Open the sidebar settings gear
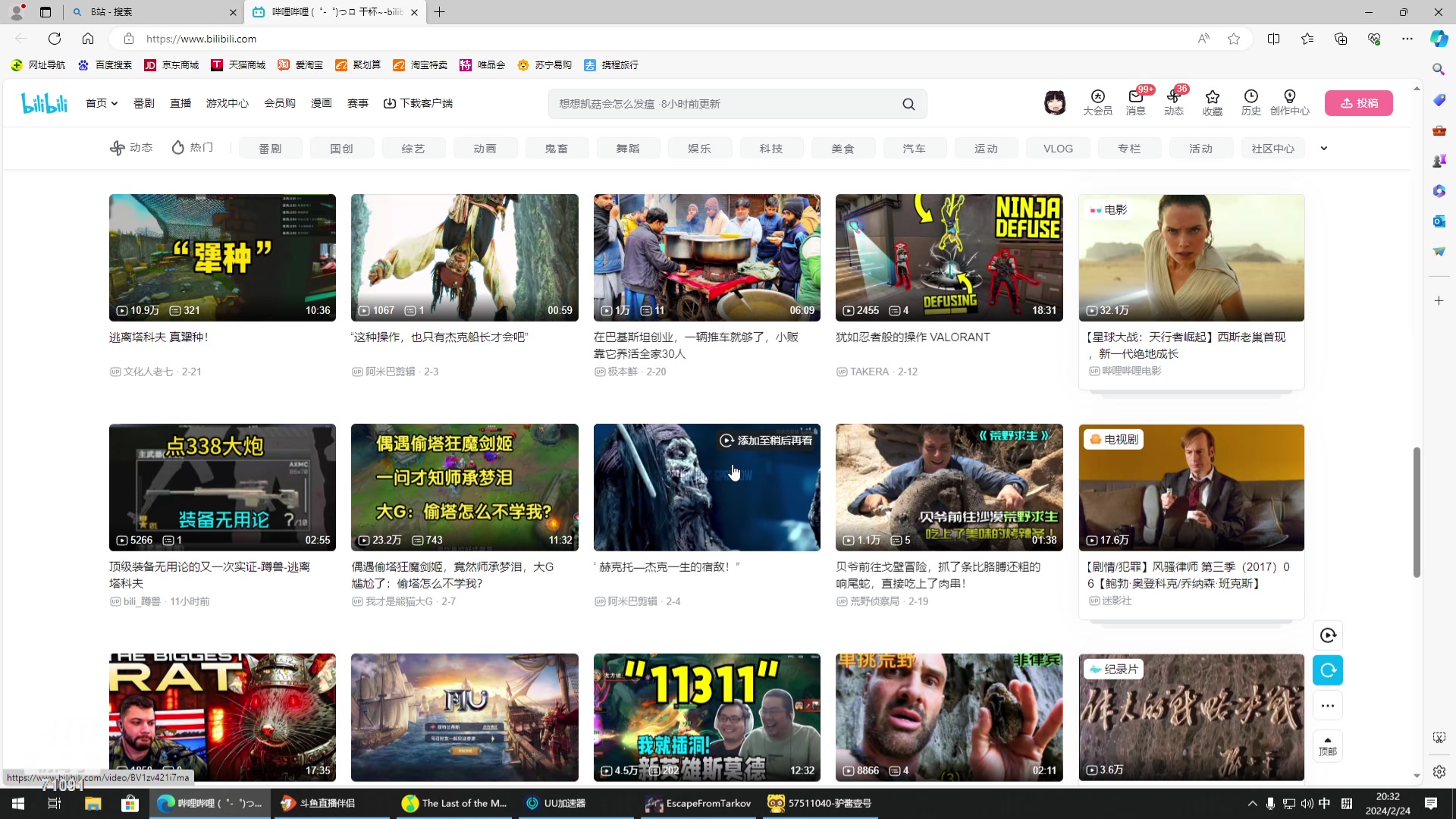The image size is (1456, 819). click(1439, 772)
